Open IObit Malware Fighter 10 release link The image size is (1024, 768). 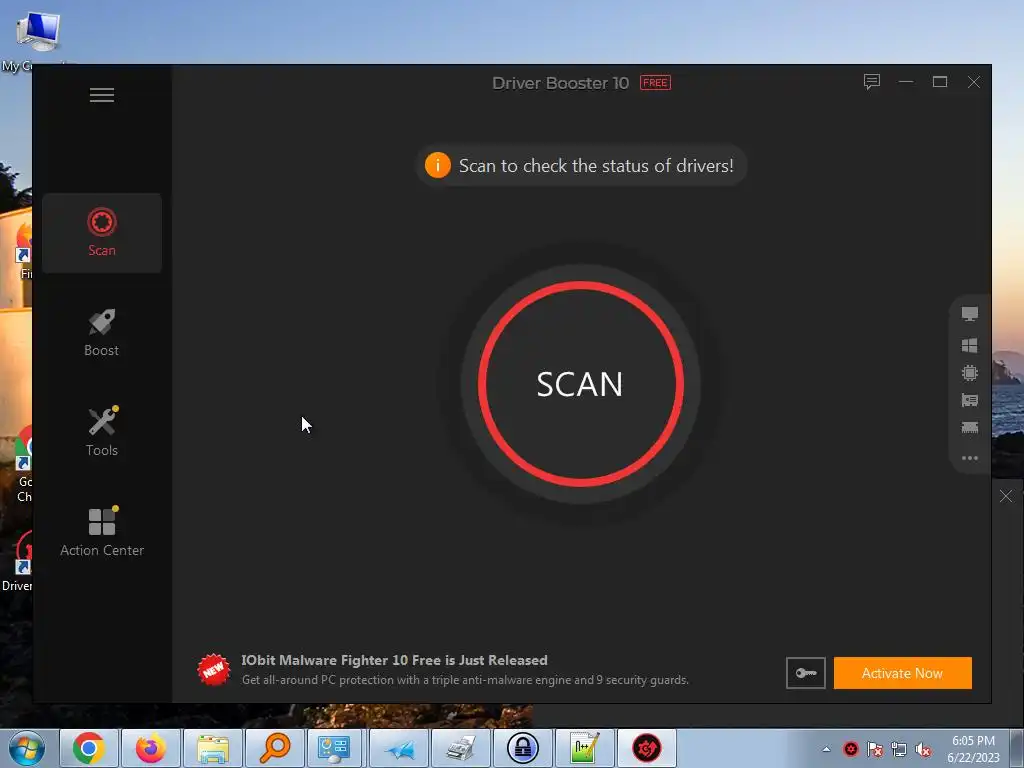coord(394,660)
